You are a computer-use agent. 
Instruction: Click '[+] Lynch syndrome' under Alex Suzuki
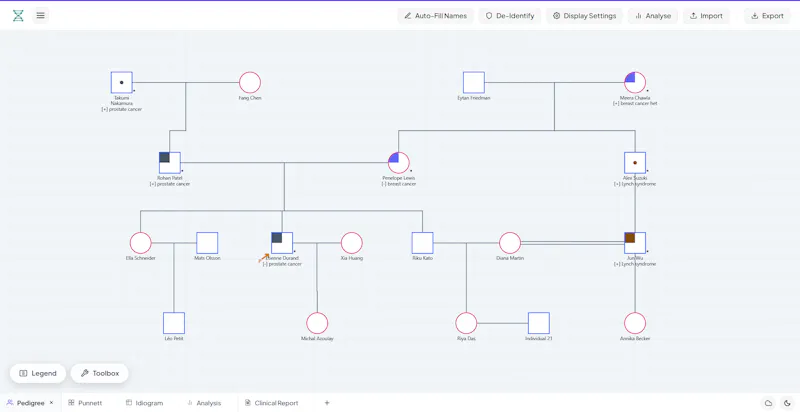click(635, 184)
